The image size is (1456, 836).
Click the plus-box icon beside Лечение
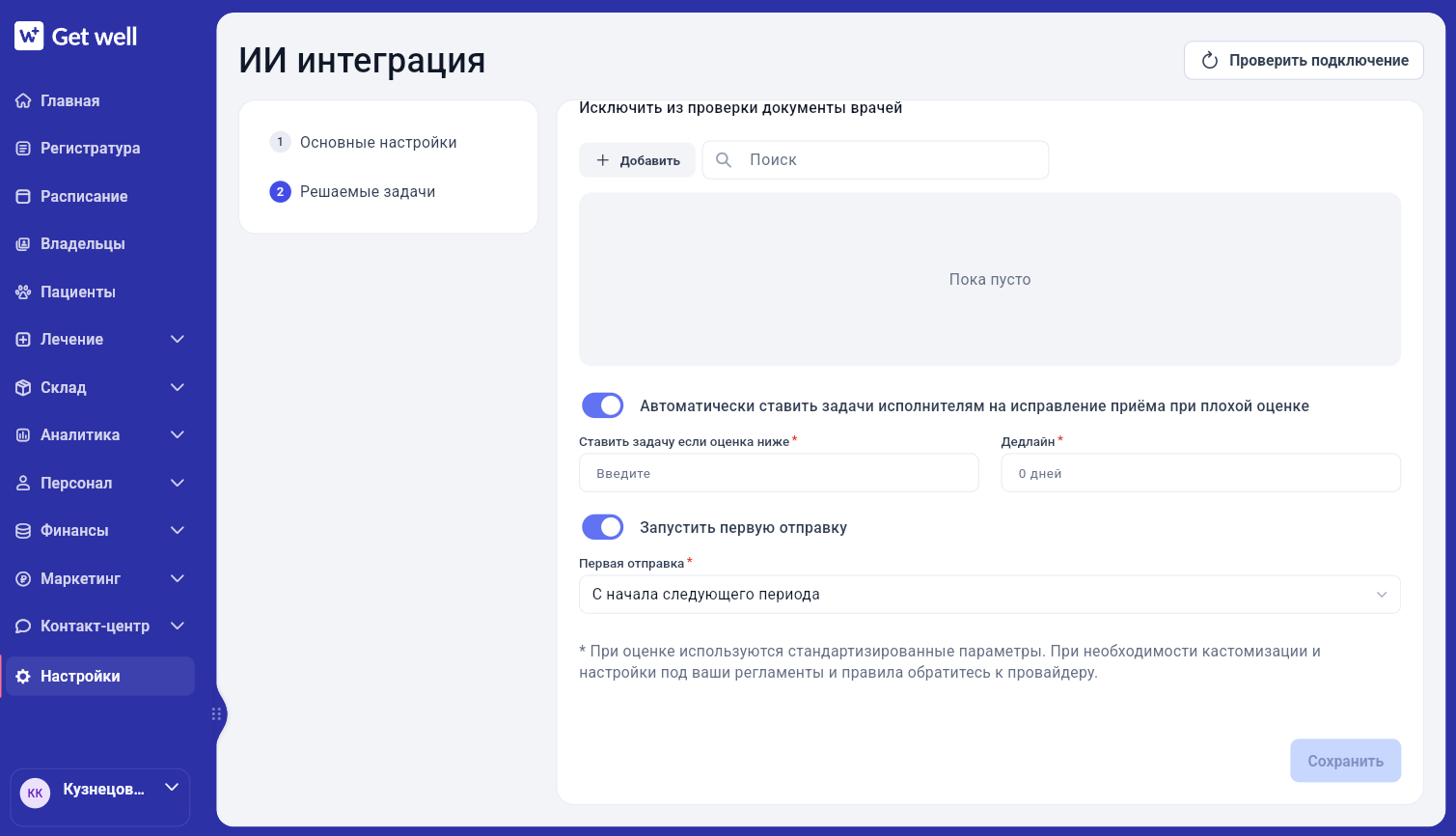point(23,340)
